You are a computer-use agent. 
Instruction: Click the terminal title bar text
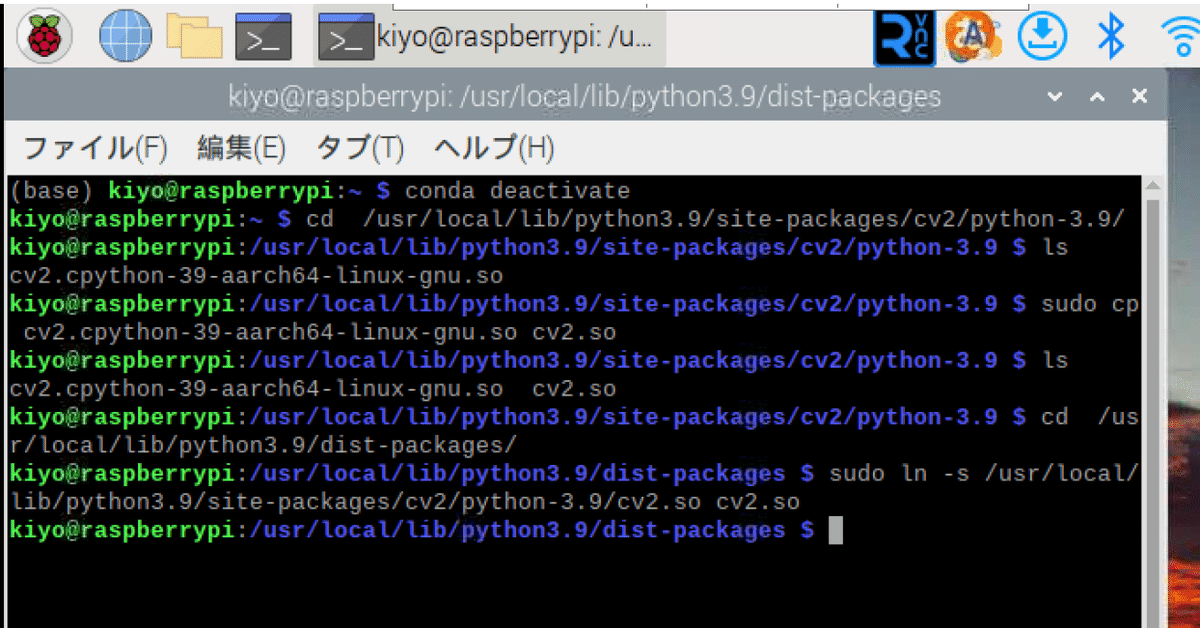[584, 97]
